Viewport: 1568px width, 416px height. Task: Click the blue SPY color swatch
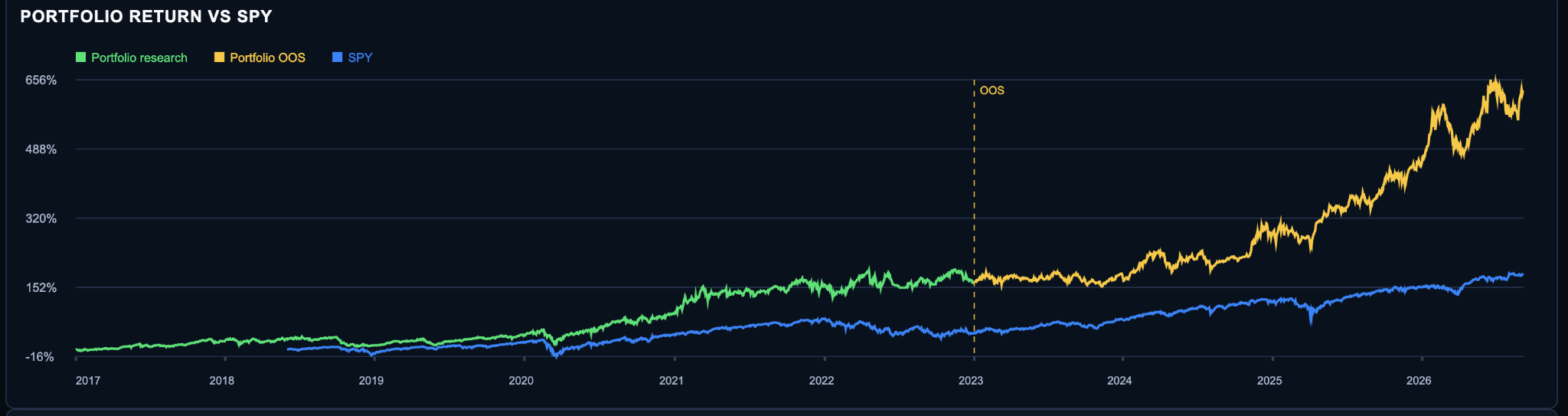pyautogui.click(x=337, y=57)
